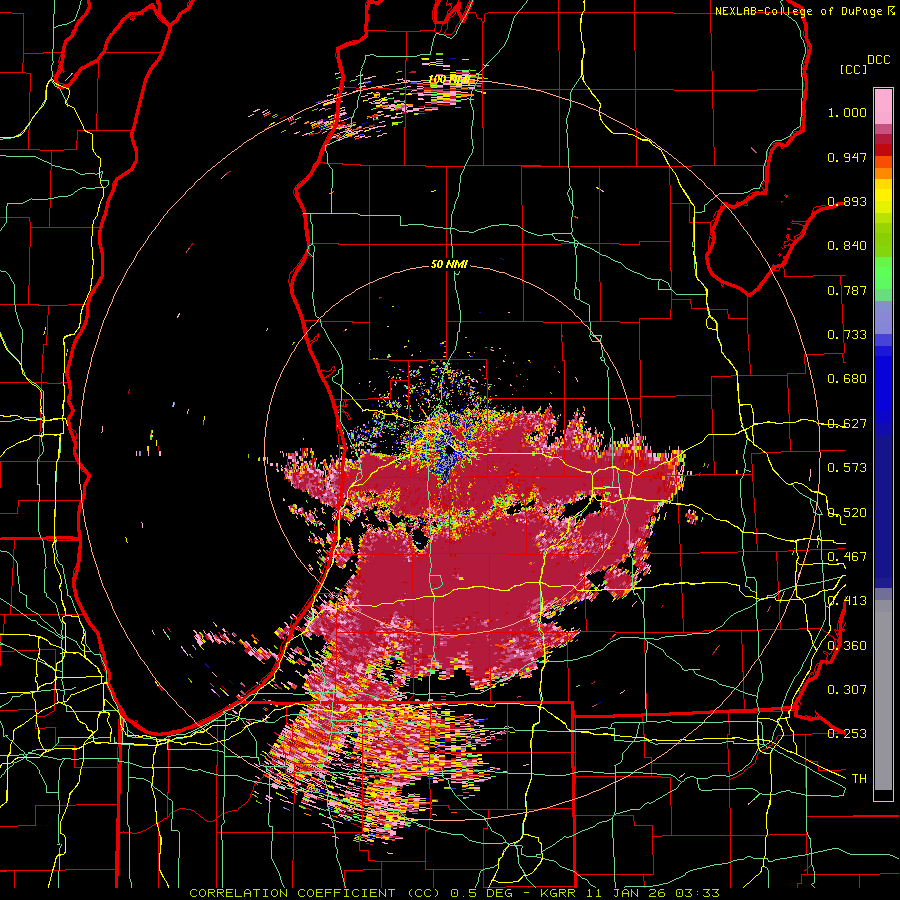Select the 0.360 scale value
The image size is (900, 900).
pyautogui.click(x=847, y=646)
